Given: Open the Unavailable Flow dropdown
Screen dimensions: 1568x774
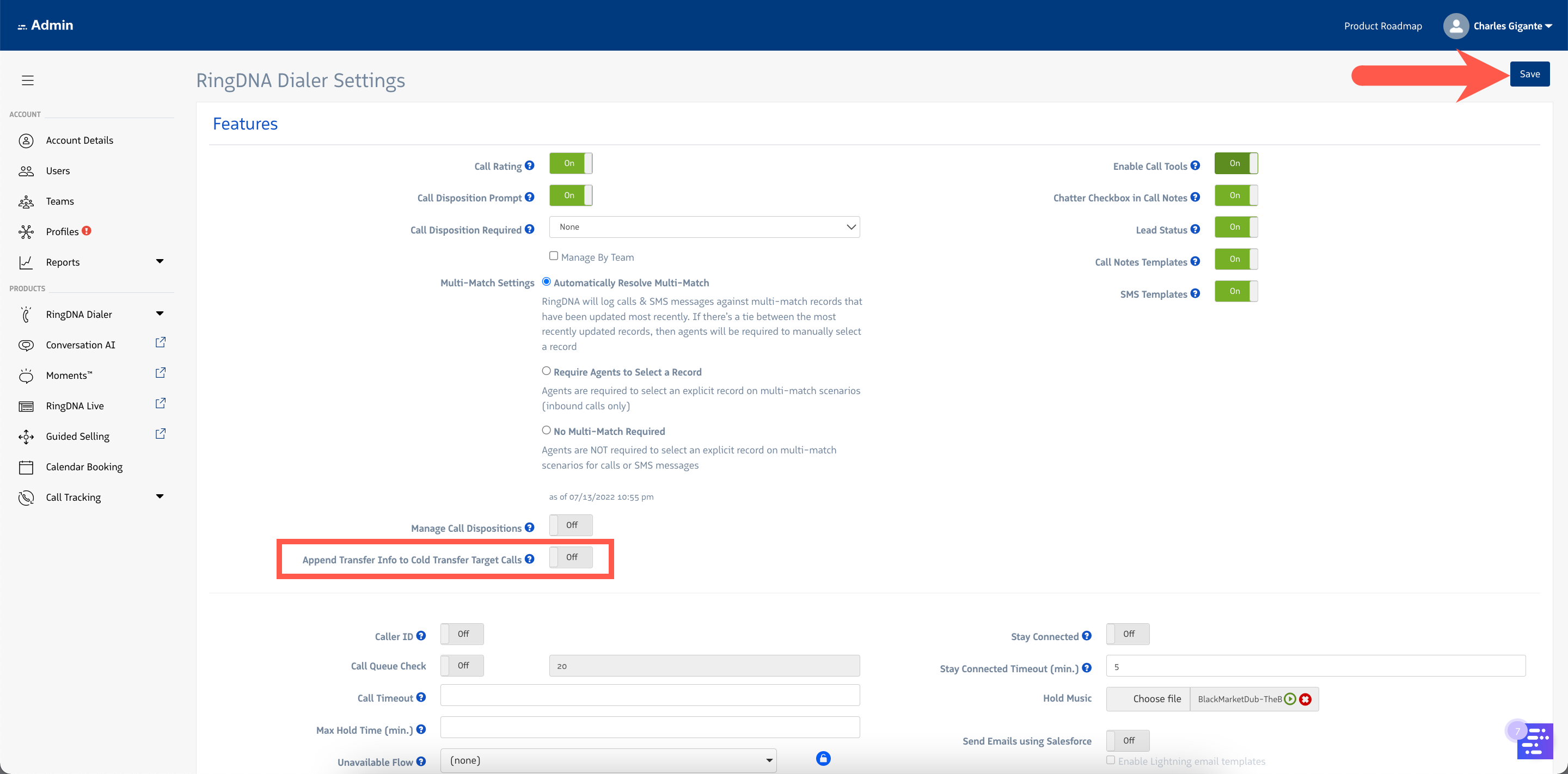Looking at the screenshot, I should click(609, 760).
